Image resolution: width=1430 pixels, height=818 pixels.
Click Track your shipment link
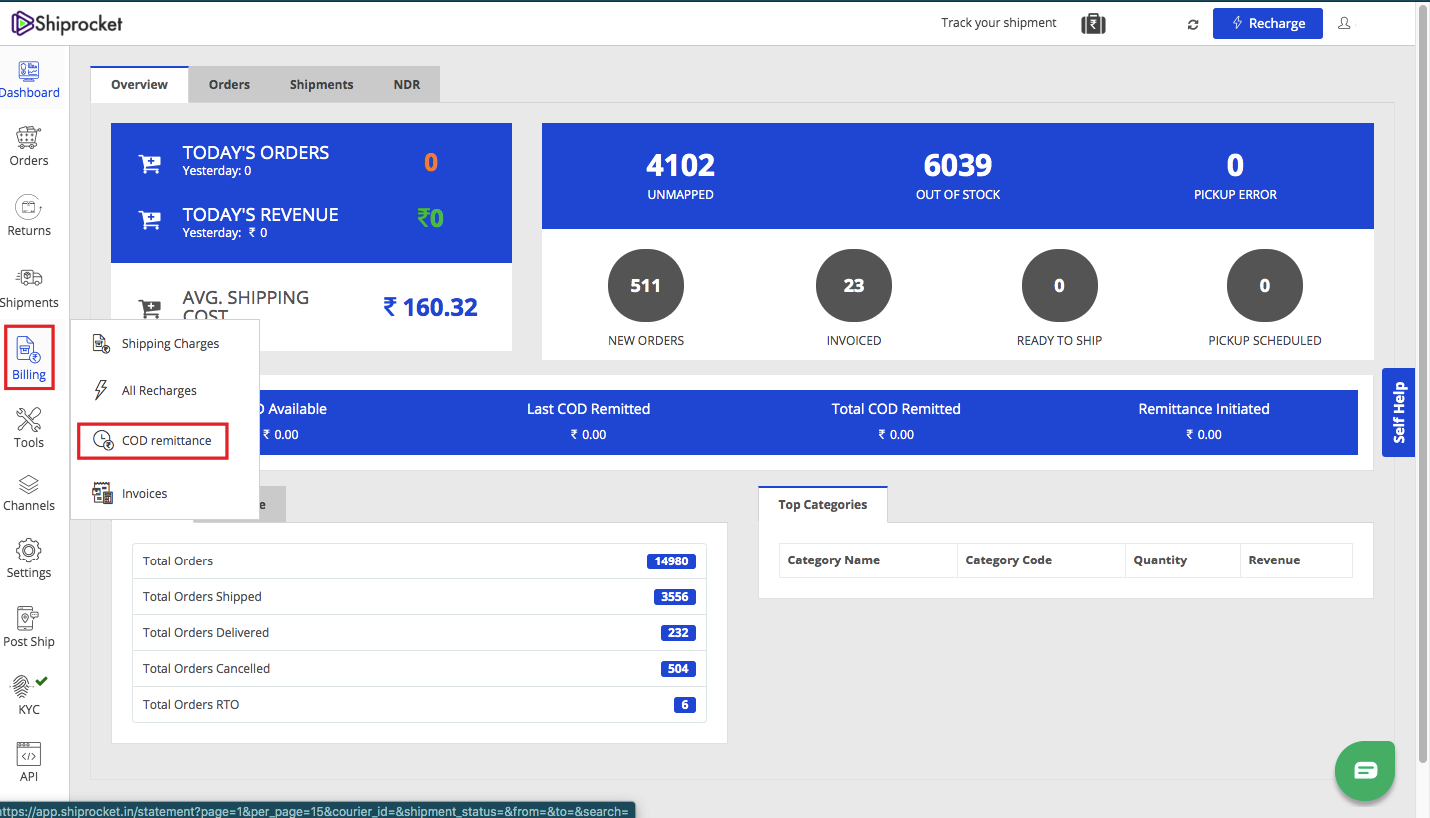[x=998, y=23]
